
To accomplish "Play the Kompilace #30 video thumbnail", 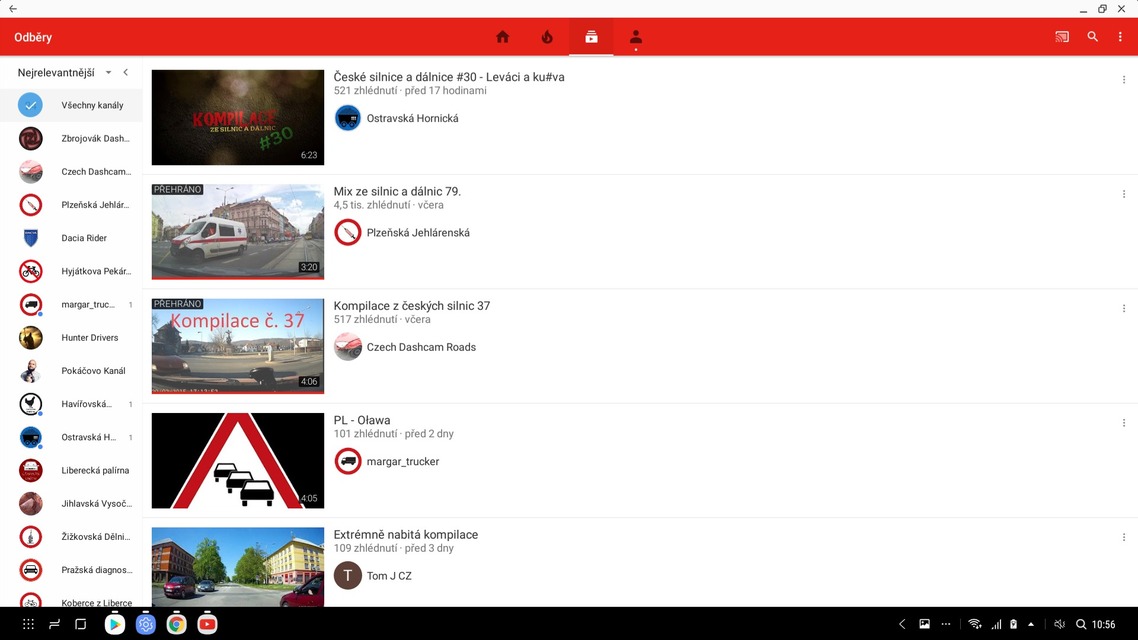I will (x=238, y=117).
